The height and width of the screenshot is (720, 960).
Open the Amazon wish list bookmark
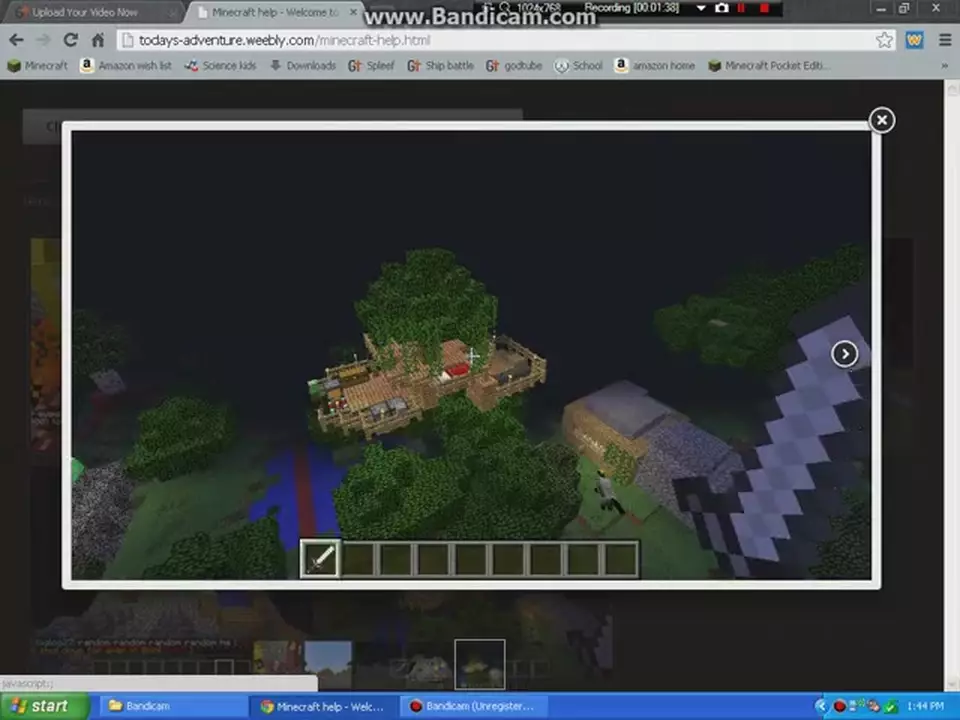tap(126, 66)
